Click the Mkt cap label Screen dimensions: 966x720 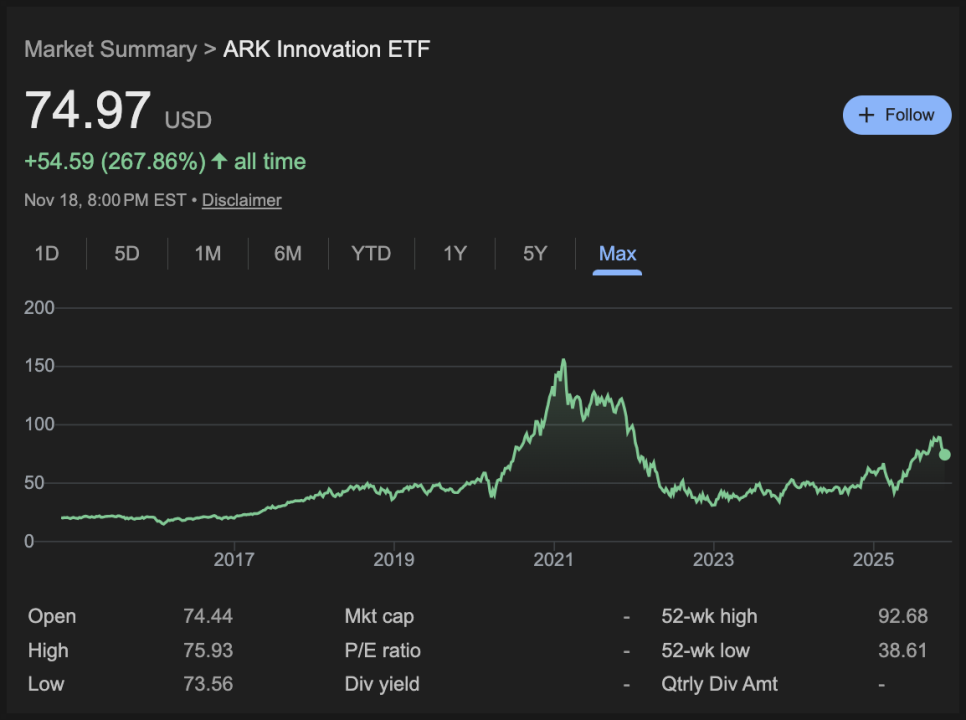(x=379, y=616)
